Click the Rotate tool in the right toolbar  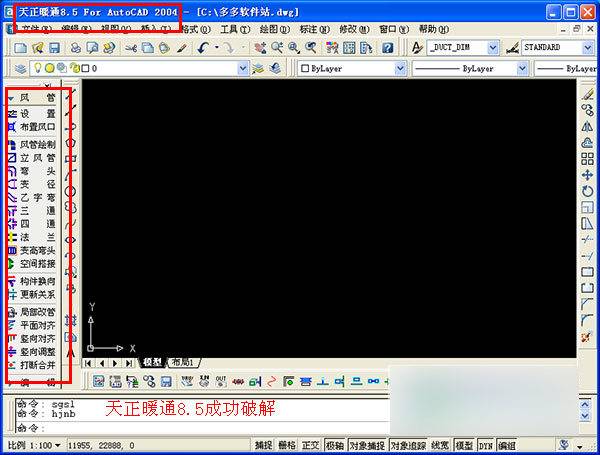(587, 191)
